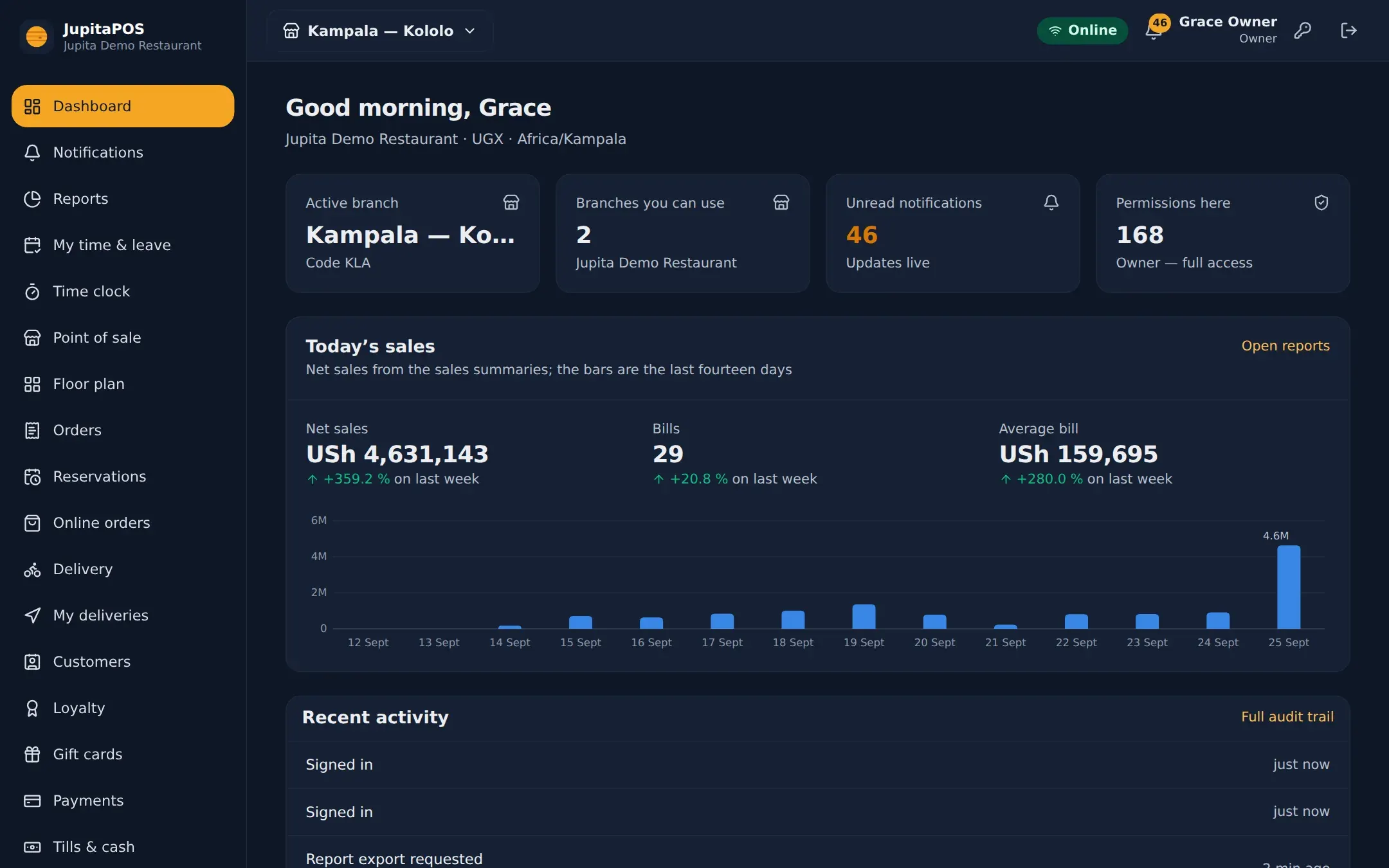Screen dimensions: 1389x868
Task: Click the Delivery bike icon in sidebar
Action: tap(32, 569)
